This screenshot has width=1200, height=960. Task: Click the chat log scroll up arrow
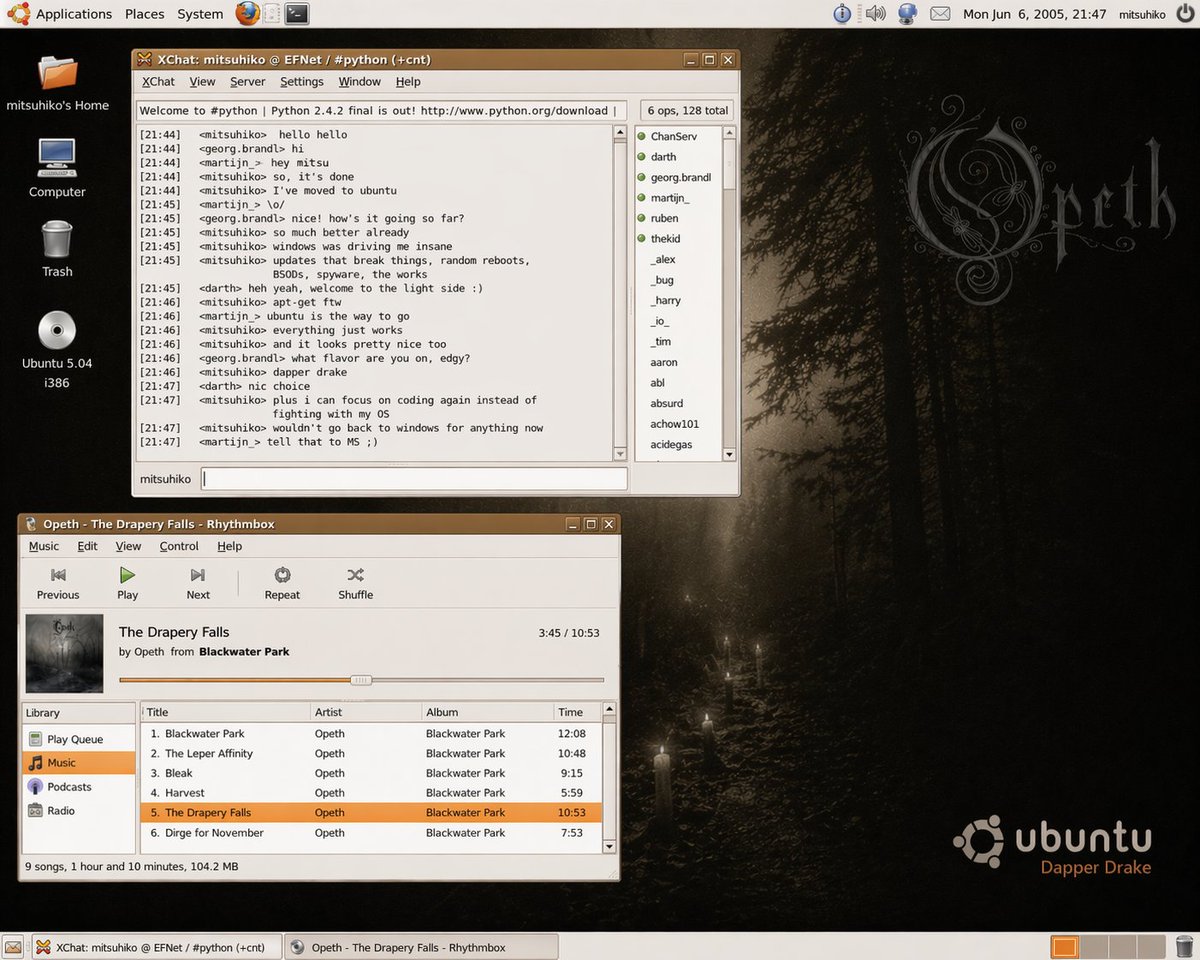[x=621, y=133]
